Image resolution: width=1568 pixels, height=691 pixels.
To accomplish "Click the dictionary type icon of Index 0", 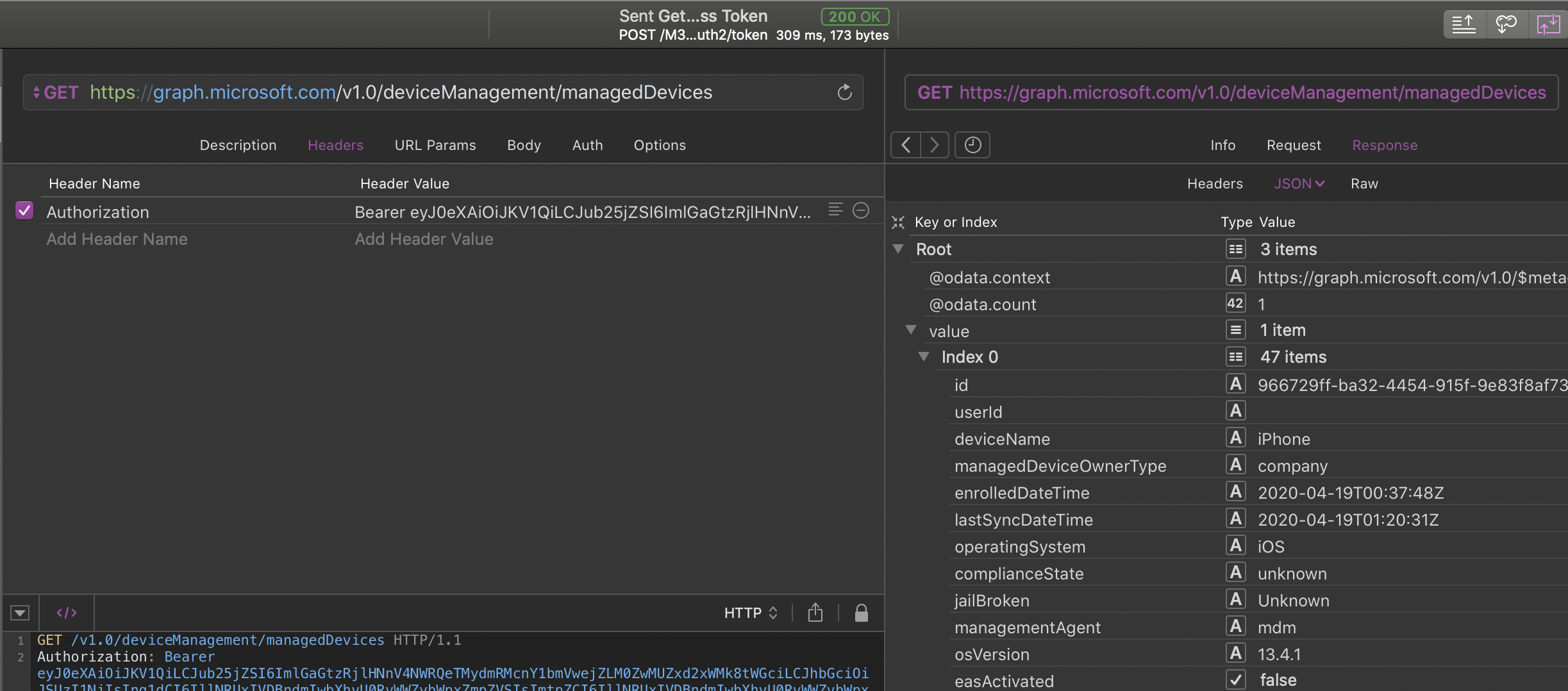I will pyautogui.click(x=1235, y=357).
